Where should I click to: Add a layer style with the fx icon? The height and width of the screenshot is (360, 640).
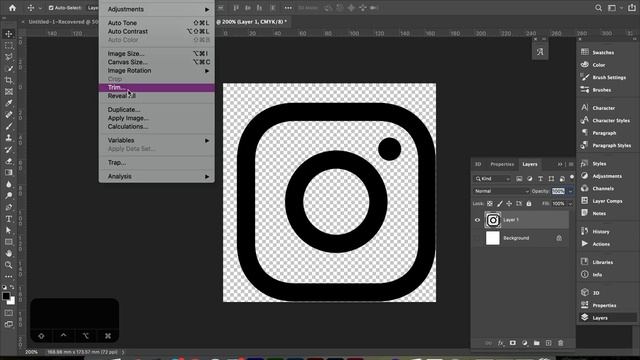pyautogui.click(x=500, y=343)
